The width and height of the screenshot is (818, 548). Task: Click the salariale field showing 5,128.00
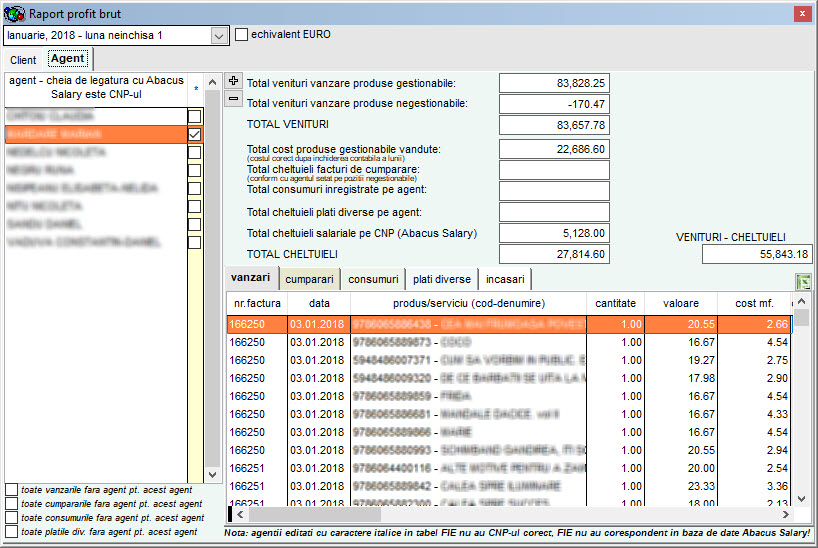[554, 233]
